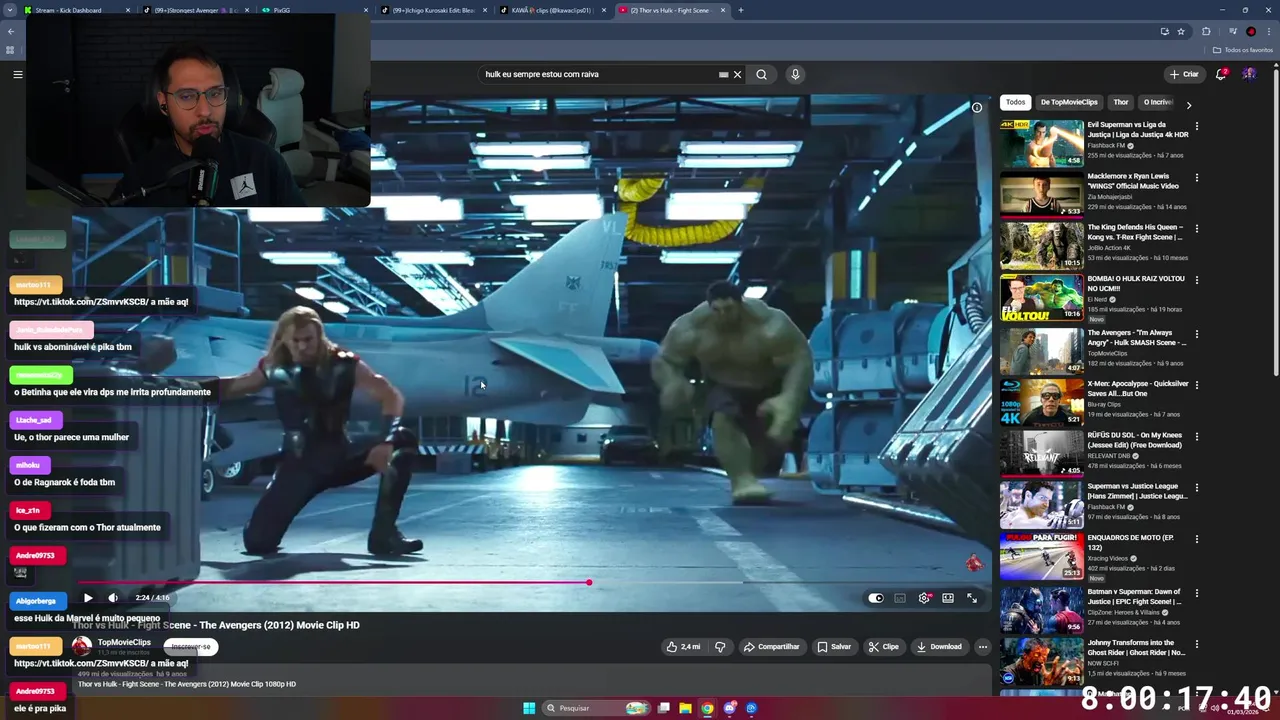The image size is (1280, 720).
Task: Open options for Evil Superman video
Action: tap(1196, 127)
